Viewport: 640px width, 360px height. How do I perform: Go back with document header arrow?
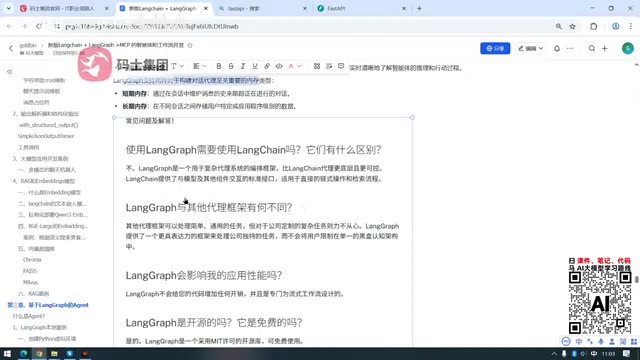pos(11,48)
